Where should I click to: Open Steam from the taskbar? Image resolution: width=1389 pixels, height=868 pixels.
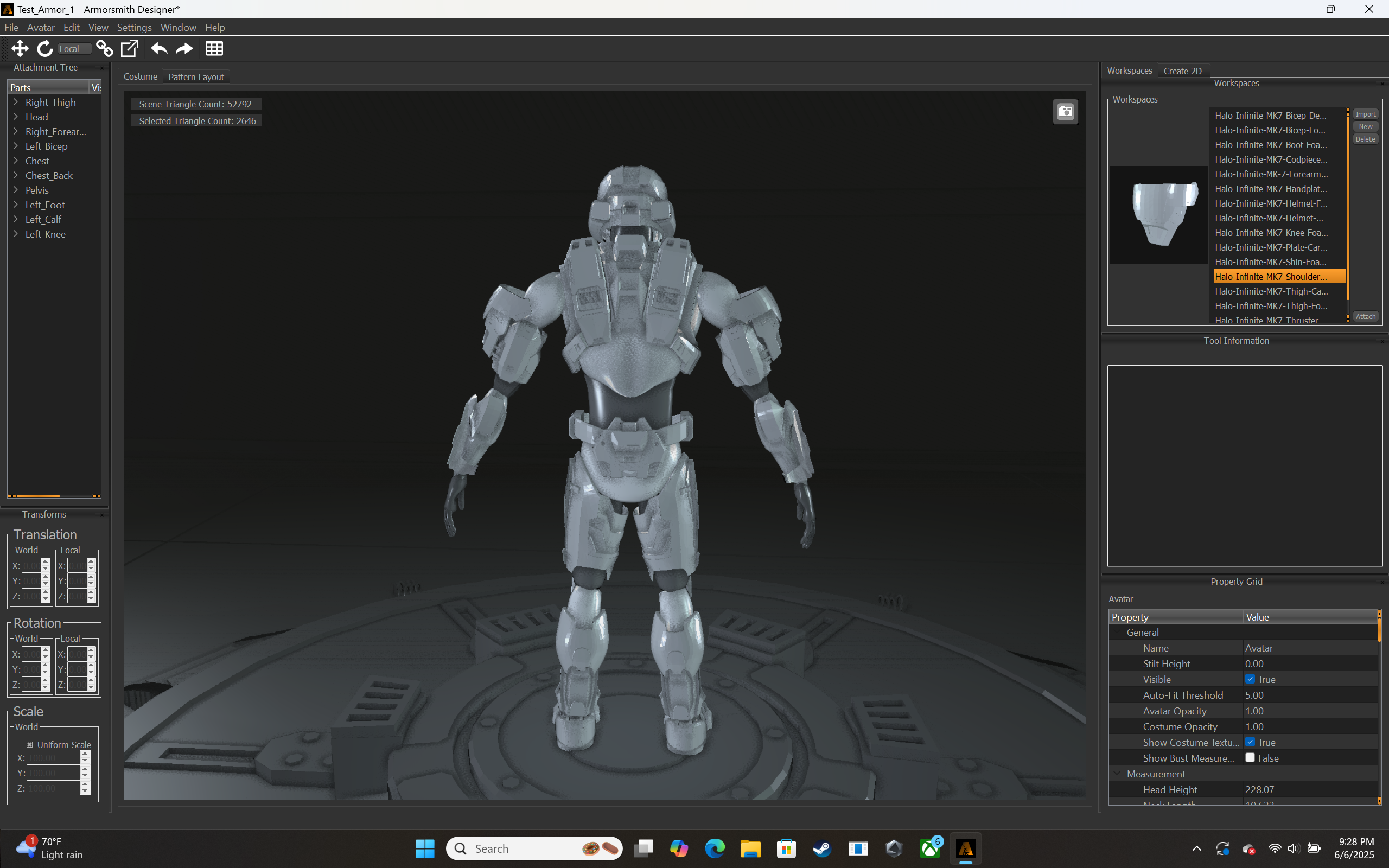(x=822, y=848)
